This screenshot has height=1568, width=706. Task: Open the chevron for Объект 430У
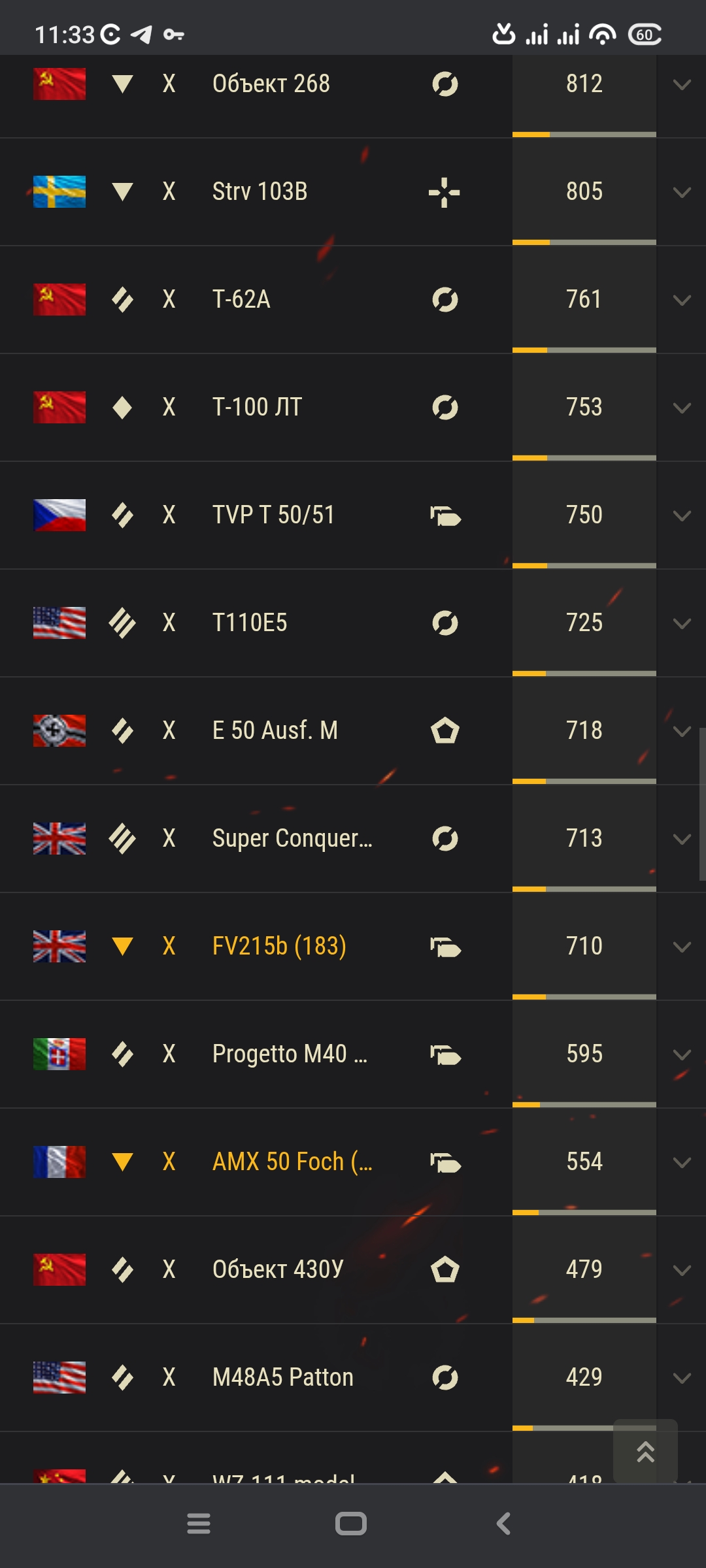click(x=682, y=1270)
